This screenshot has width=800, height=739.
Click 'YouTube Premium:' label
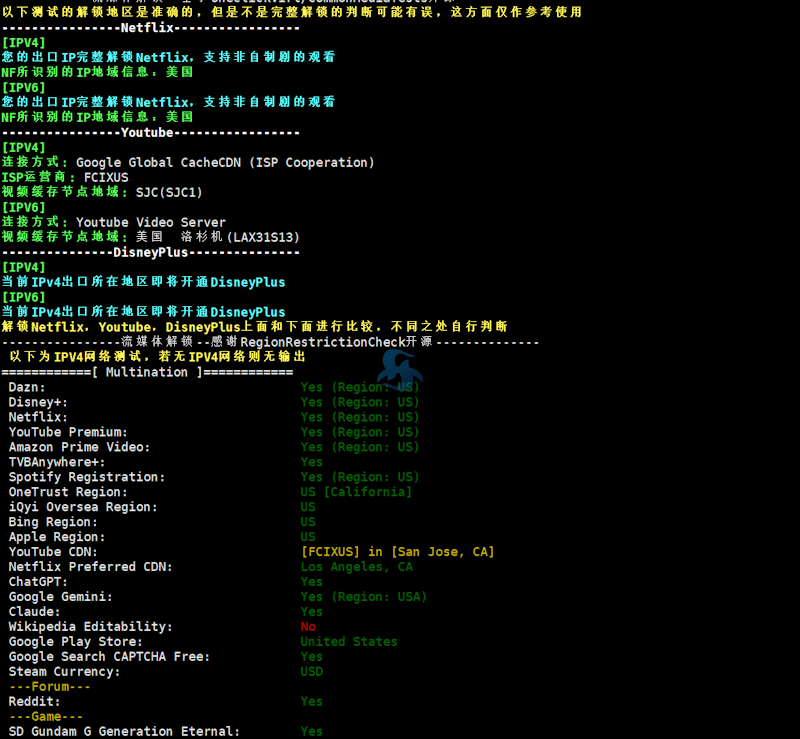point(68,432)
